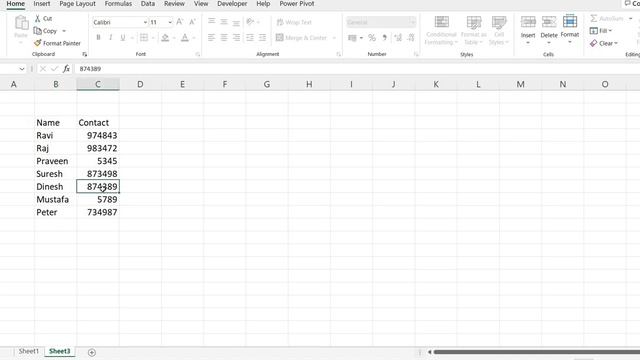Toggle Underline formatting

(123, 38)
